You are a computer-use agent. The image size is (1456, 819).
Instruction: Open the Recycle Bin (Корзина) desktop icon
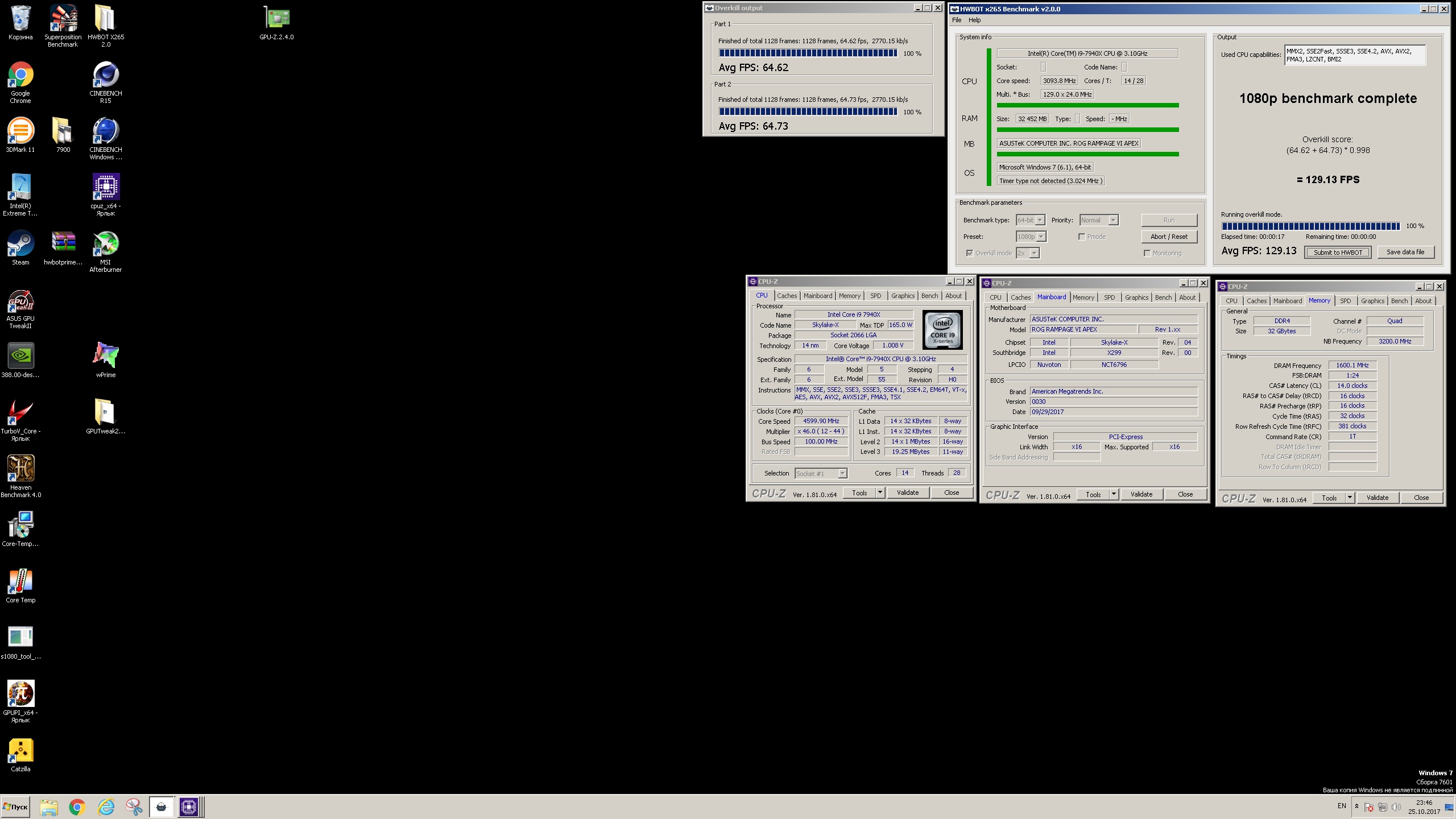click(x=20, y=23)
